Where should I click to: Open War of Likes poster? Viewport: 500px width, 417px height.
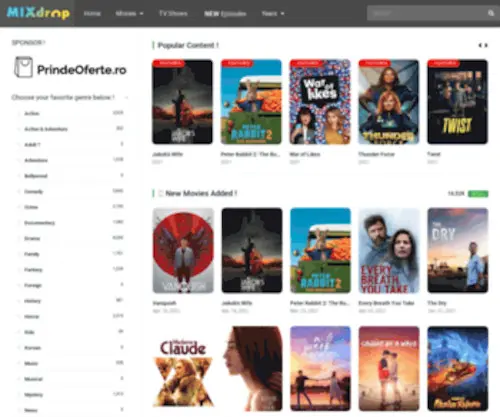click(x=320, y=102)
